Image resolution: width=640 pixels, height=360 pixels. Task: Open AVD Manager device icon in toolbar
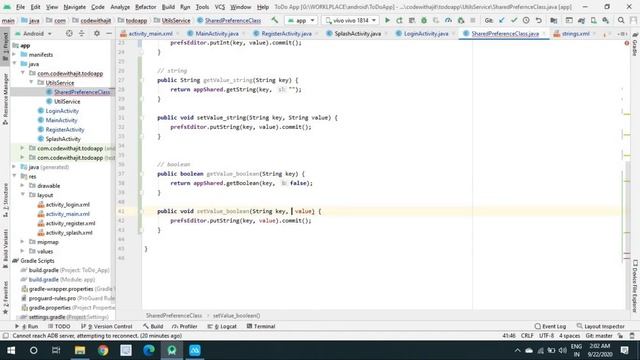click(x=593, y=20)
